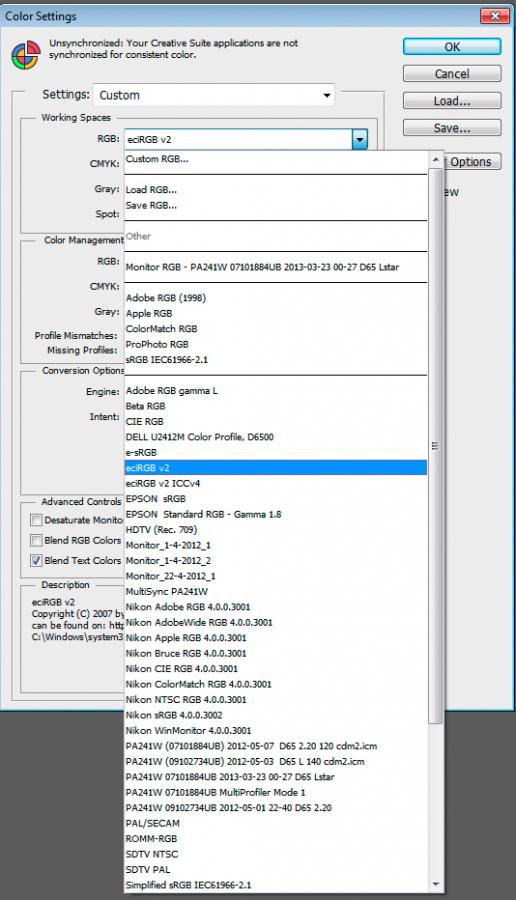Select ROMM-RGB profile
Image resolution: width=516 pixels, height=900 pixels.
click(276, 839)
